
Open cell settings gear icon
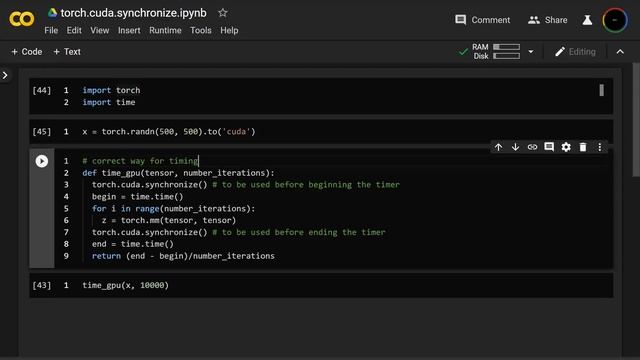pyautogui.click(x=566, y=147)
